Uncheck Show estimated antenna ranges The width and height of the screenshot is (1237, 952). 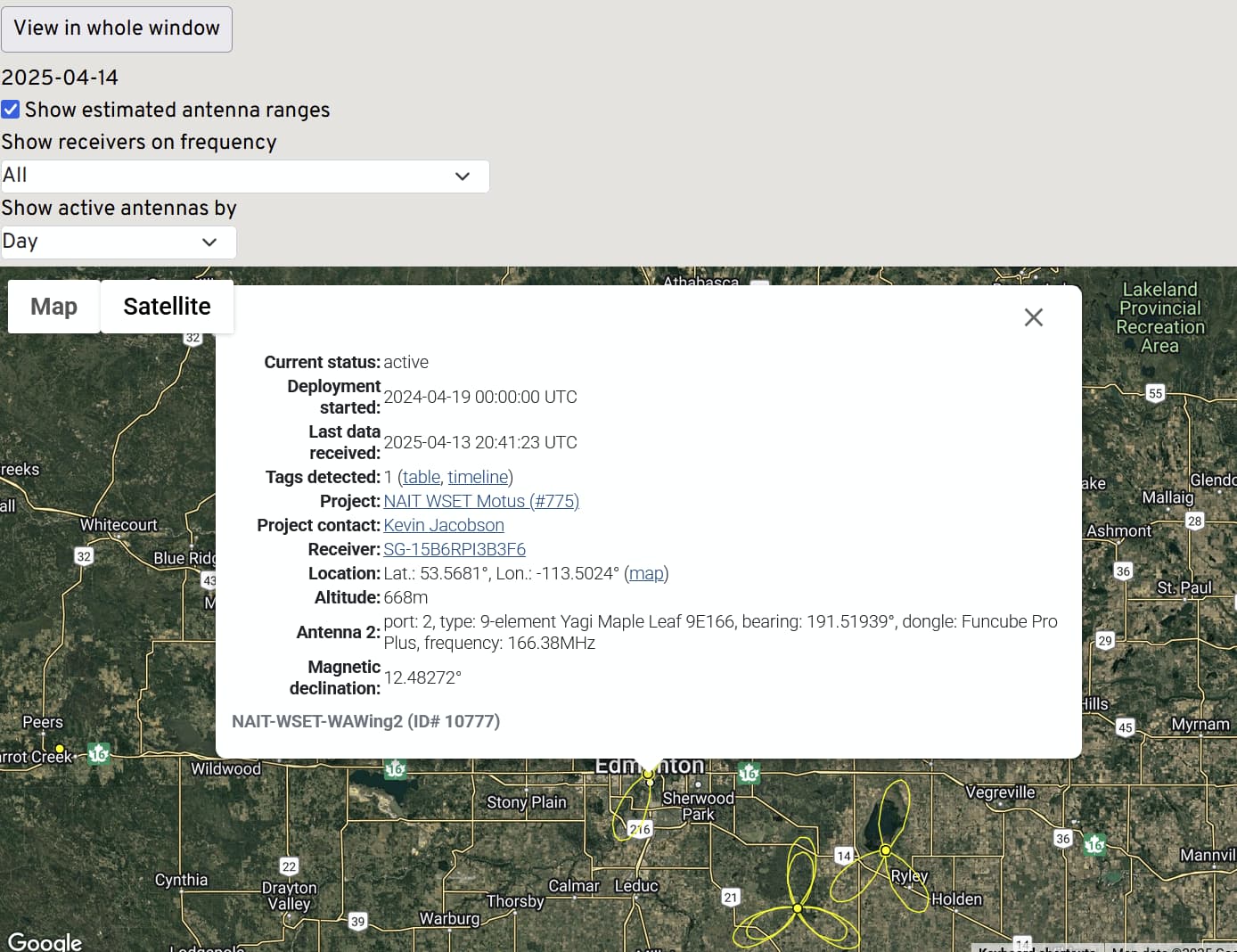pos(11,110)
